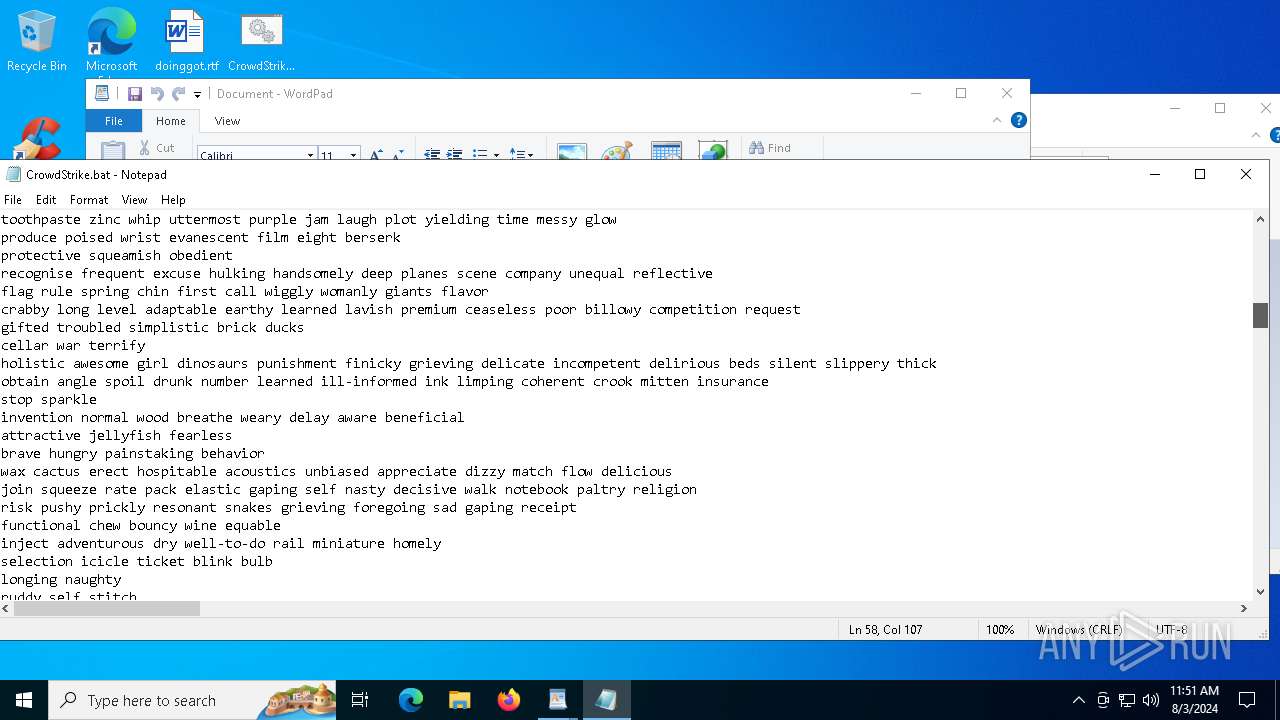This screenshot has width=1280, height=720.
Task: Open the font size 11 dropdown
Action: [x=353, y=155]
